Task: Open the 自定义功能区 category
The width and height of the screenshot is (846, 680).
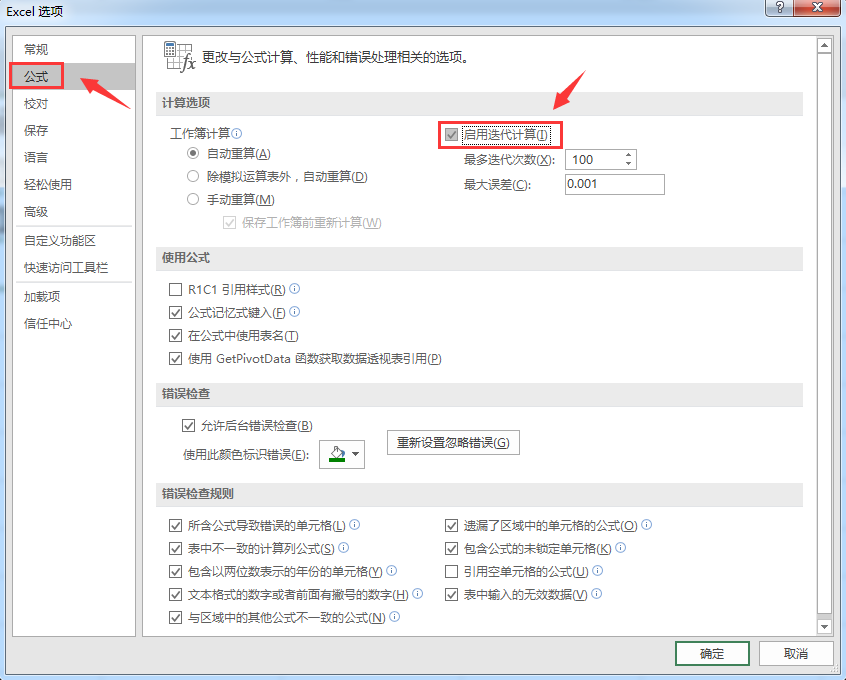Action: [x=74, y=240]
